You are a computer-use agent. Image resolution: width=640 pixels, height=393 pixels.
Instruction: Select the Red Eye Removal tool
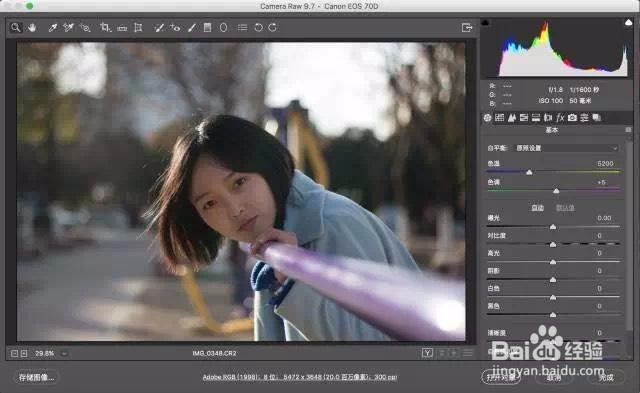click(176, 28)
